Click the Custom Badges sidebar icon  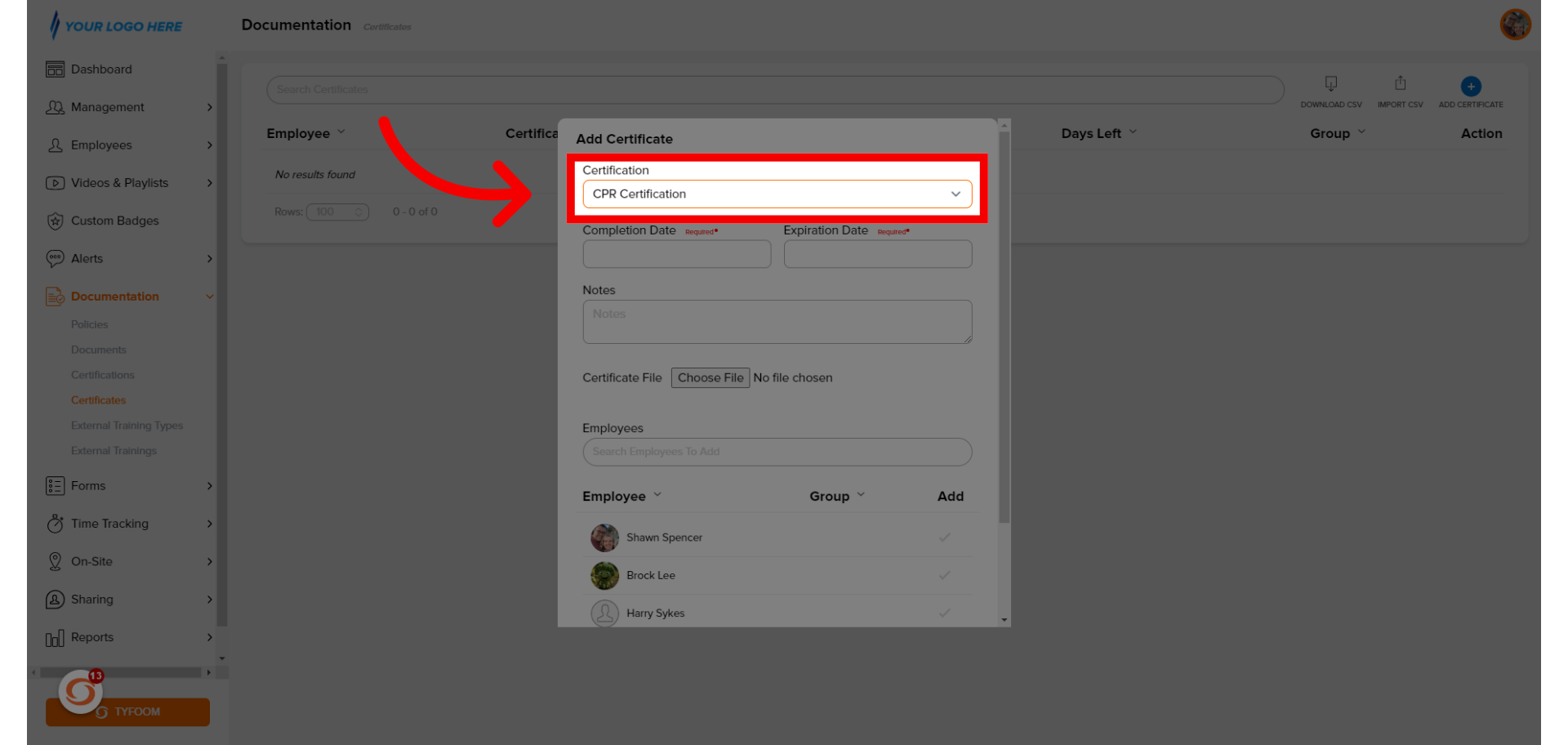(x=55, y=221)
